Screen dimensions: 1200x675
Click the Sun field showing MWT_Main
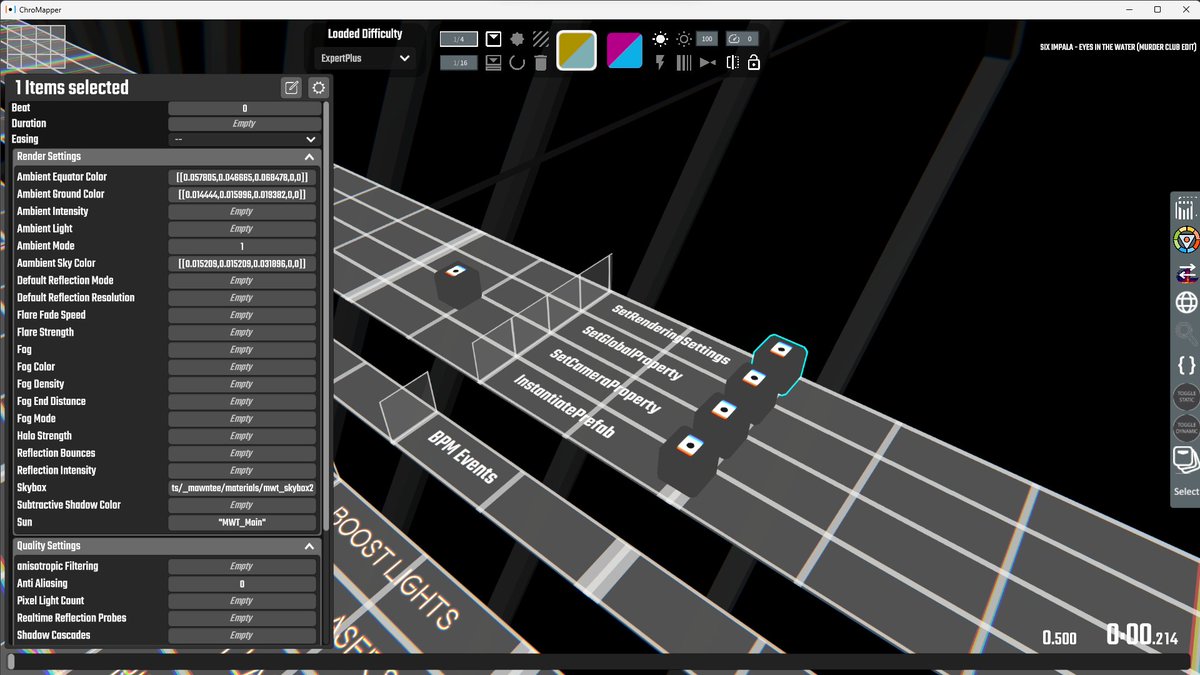(x=243, y=521)
